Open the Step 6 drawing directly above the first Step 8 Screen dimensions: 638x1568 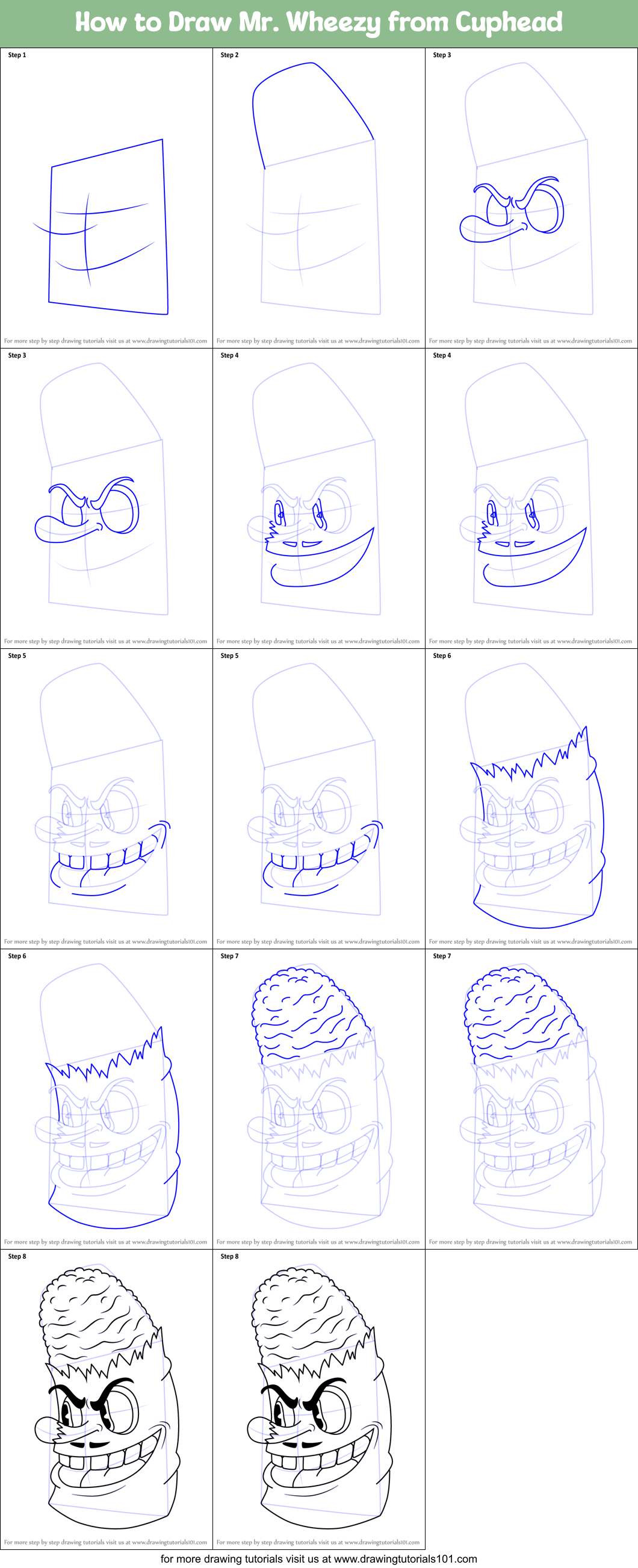click(107, 1099)
